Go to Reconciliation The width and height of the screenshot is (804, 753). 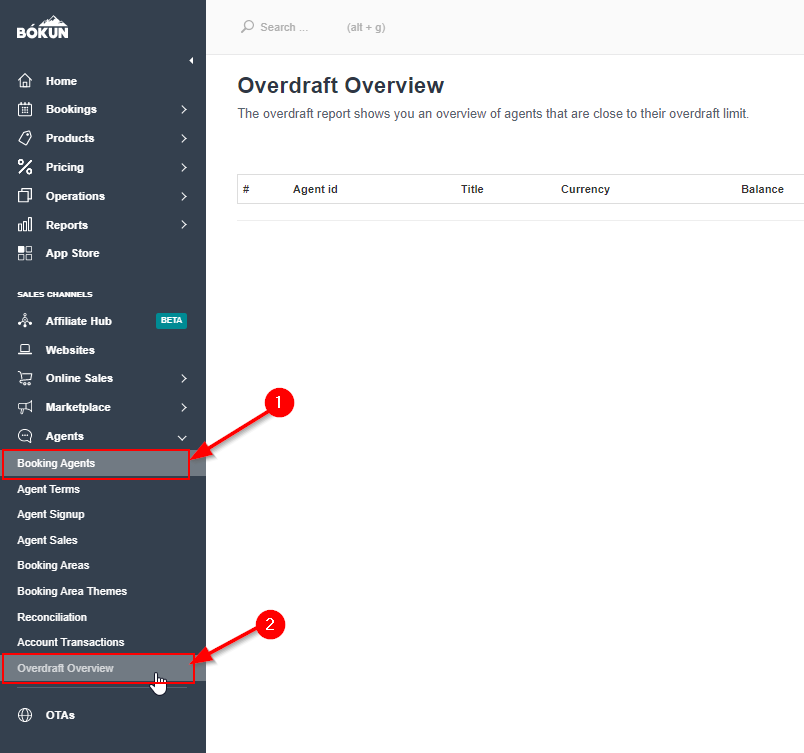52,617
